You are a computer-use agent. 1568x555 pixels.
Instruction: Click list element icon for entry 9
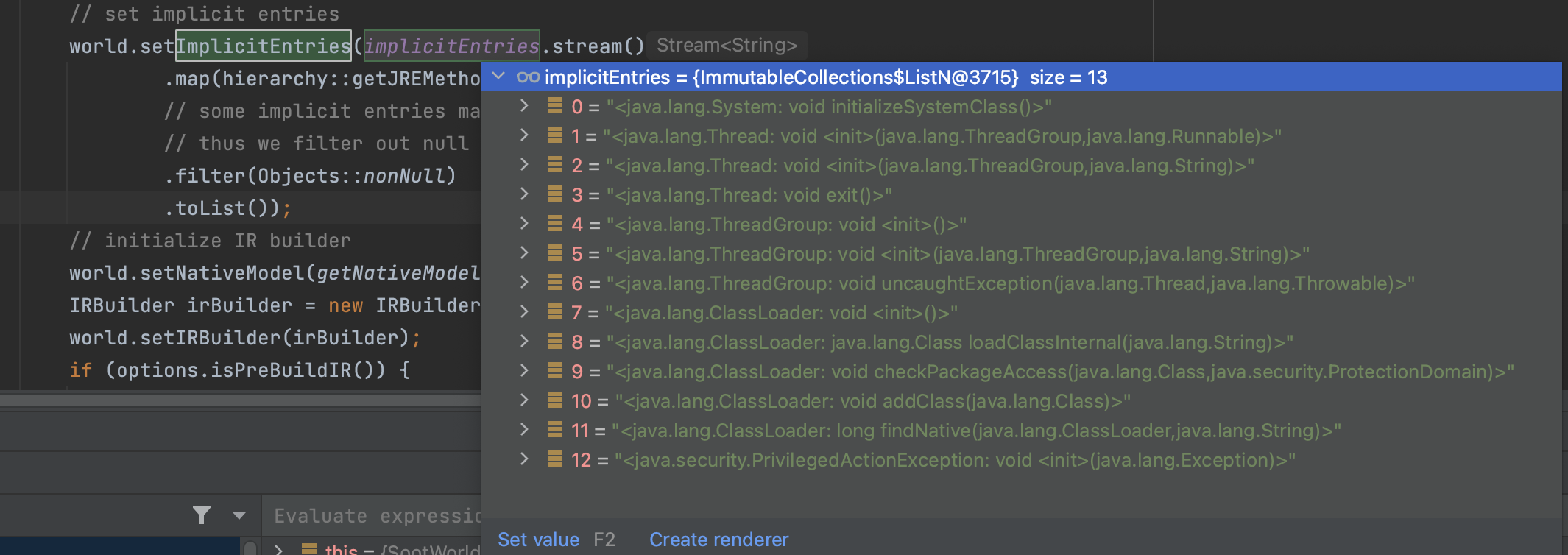555,371
